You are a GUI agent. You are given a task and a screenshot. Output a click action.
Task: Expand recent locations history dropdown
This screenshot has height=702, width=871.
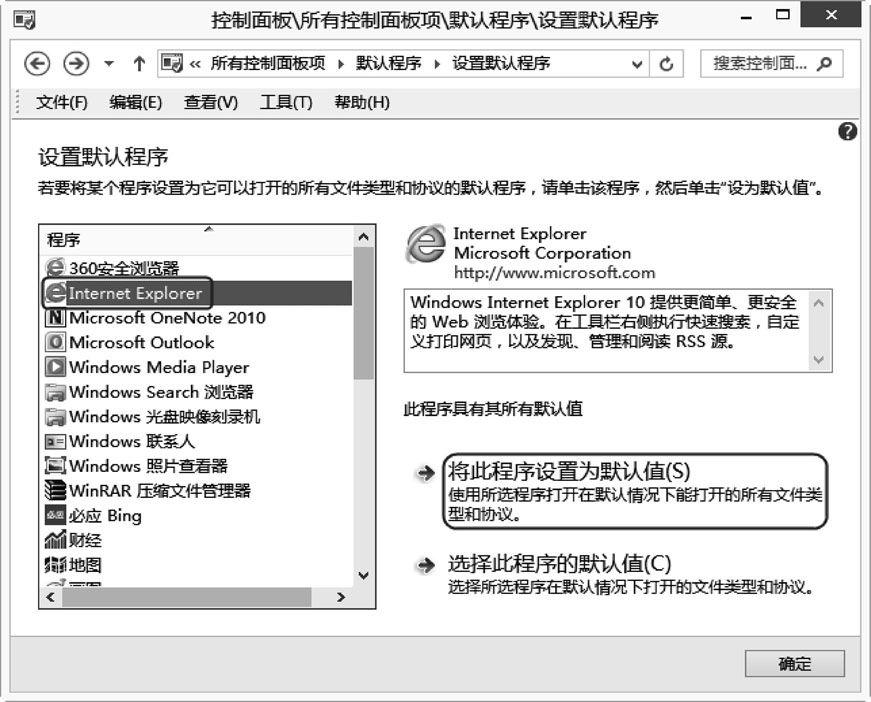[x=109, y=64]
